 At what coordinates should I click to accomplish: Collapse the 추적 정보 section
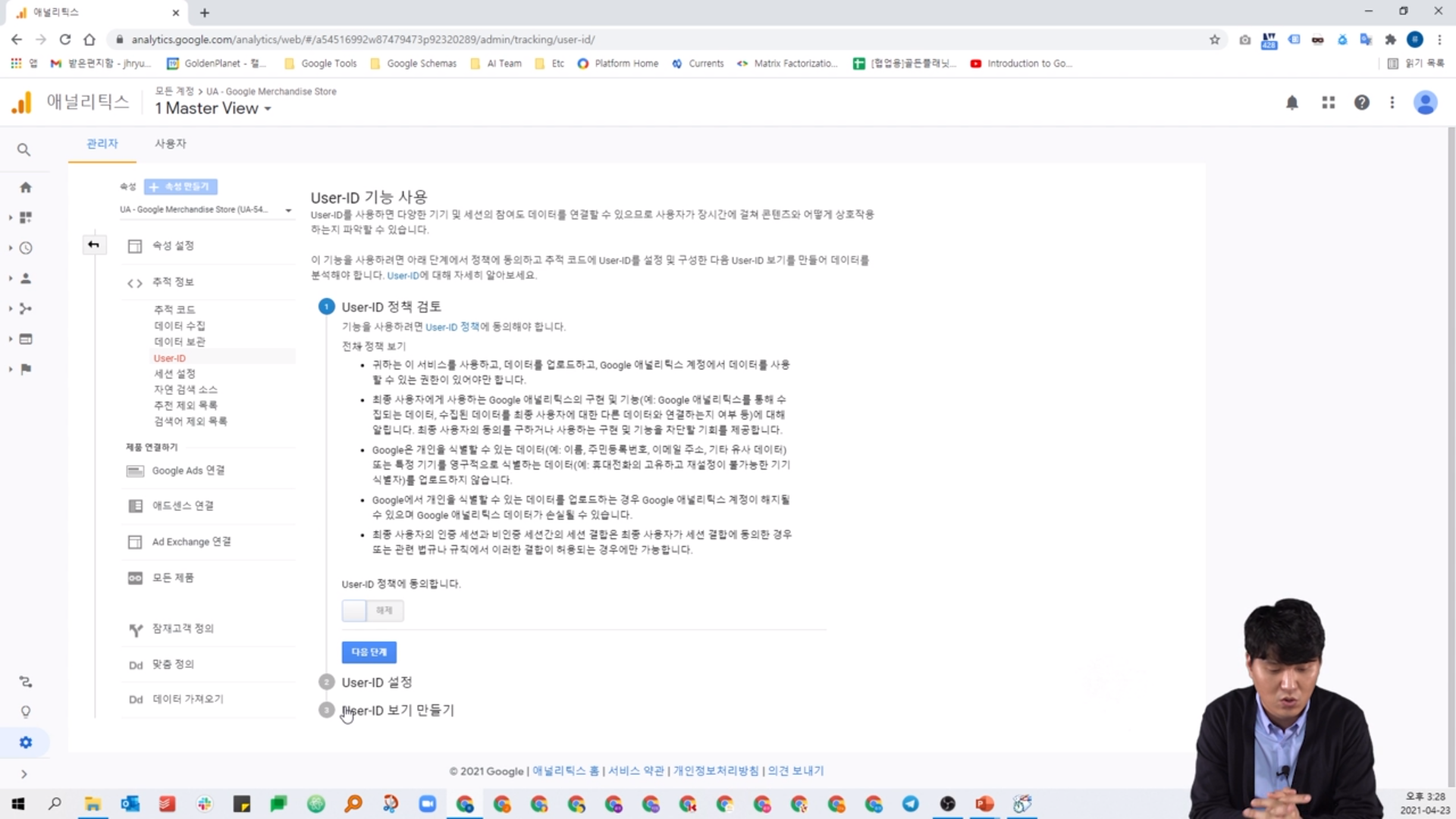coord(173,282)
